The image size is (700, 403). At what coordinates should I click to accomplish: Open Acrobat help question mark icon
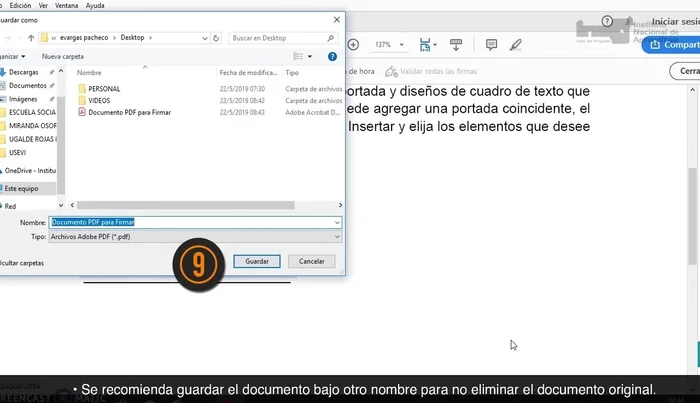pyautogui.click(x=607, y=21)
